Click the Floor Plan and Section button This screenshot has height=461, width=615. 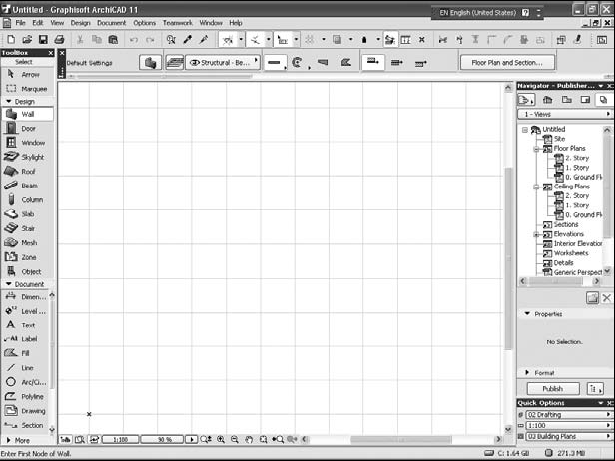(x=507, y=62)
